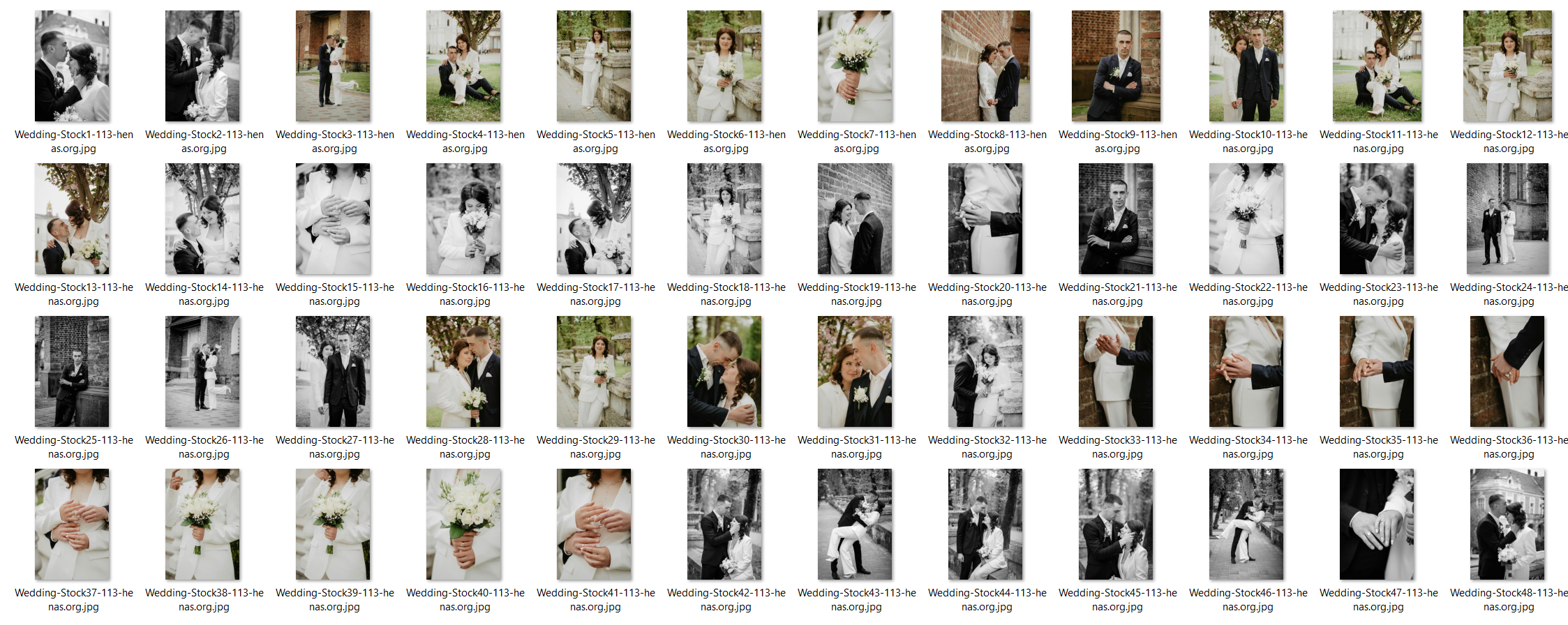Select the Wedding-Stock34 photo thumbnail
The image size is (1568, 625).
point(1247,371)
